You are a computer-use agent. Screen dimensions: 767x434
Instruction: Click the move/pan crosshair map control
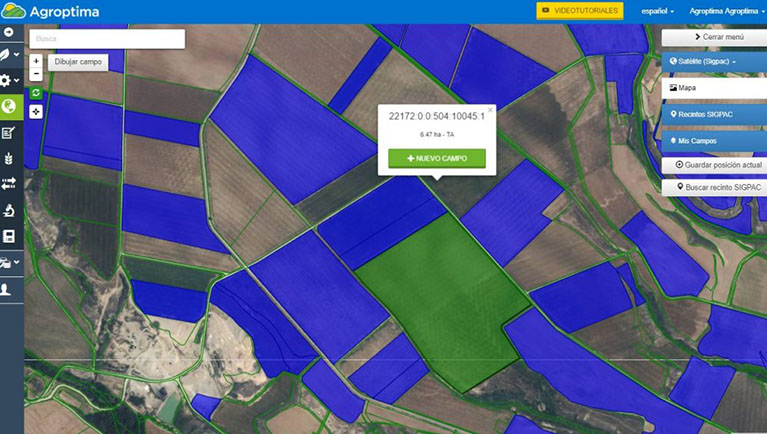[x=36, y=111]
